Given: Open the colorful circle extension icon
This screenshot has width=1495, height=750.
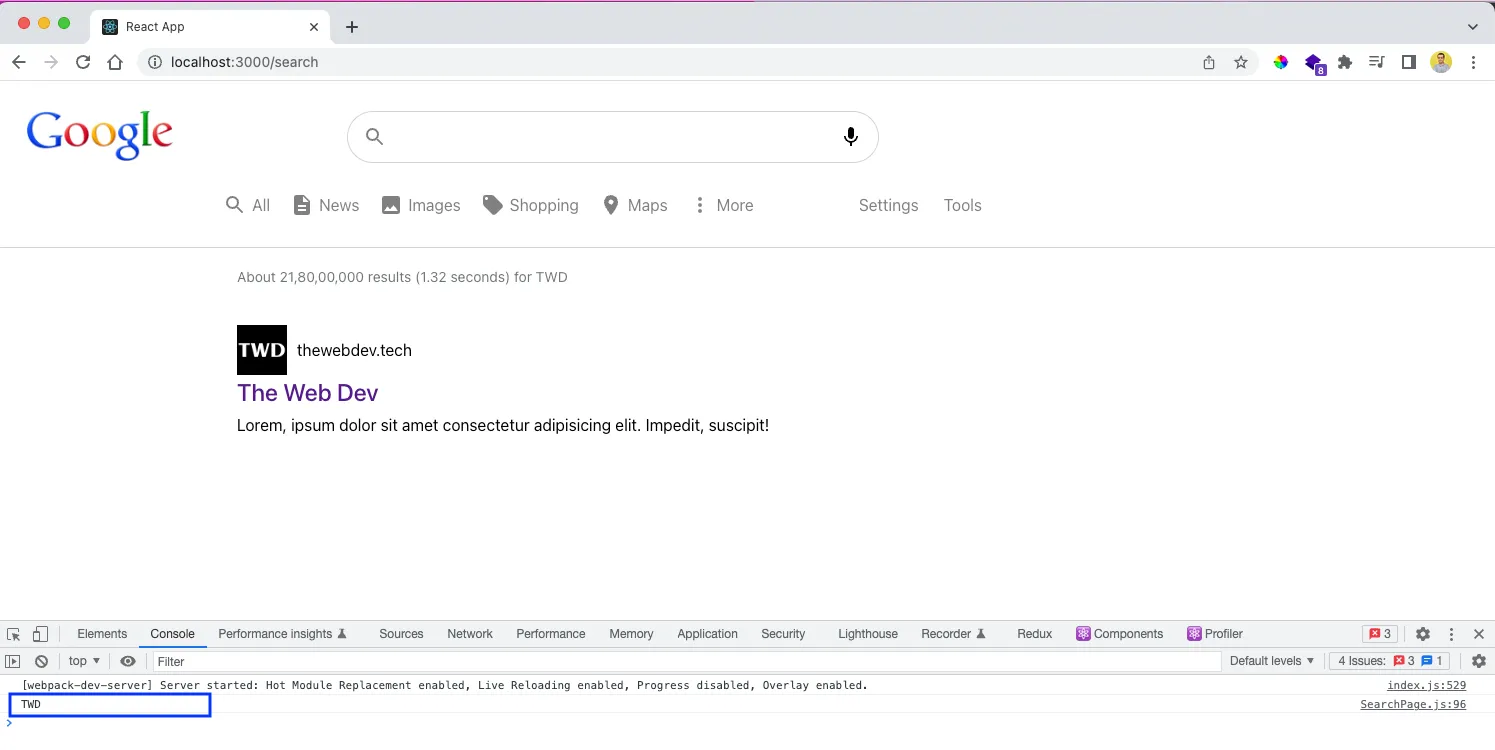Looking at the screenshot, I should coord(1281,62).
